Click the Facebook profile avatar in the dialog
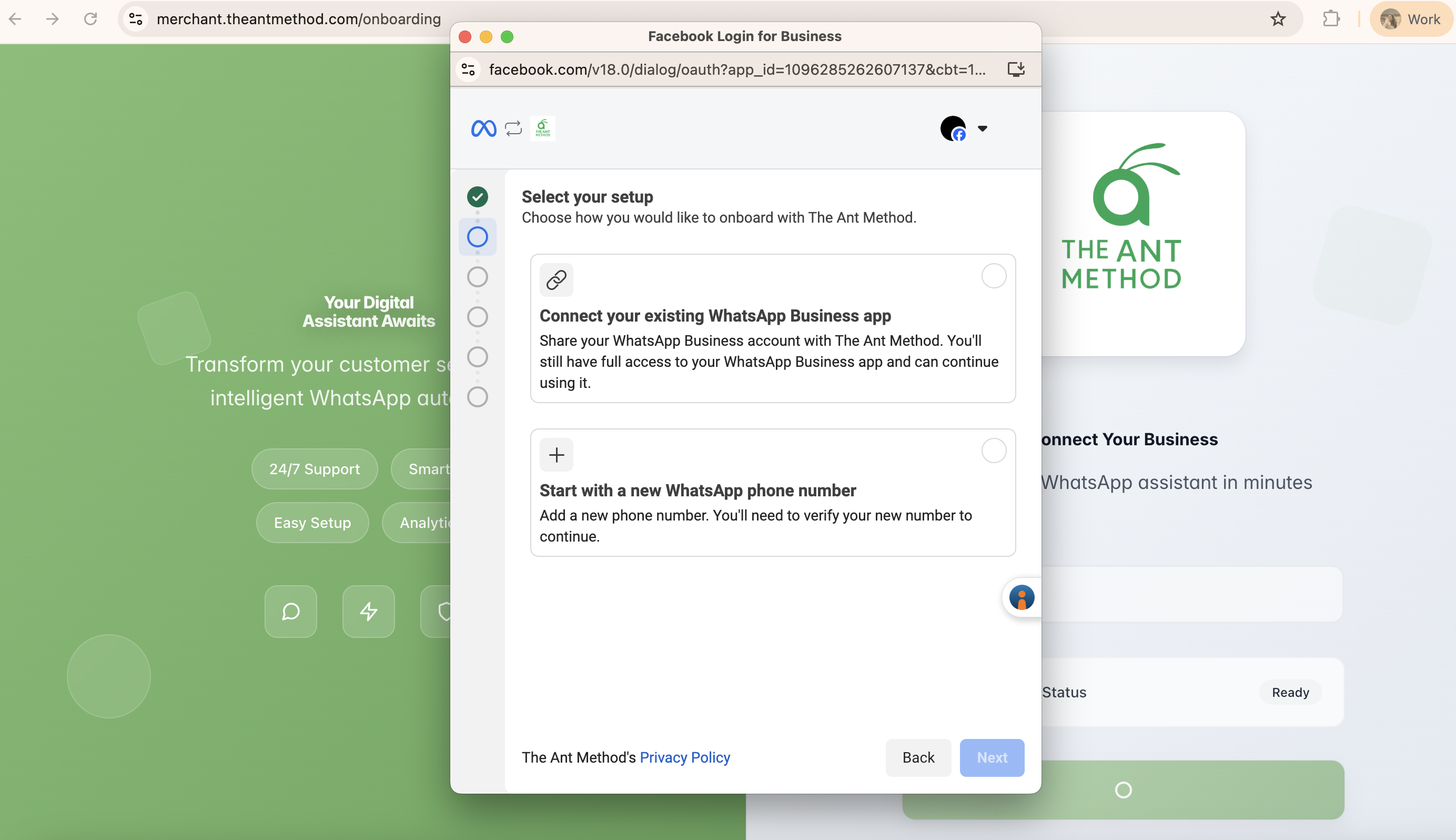Image resolution: width=1456 pixels, height=840 pixels. pos(953,128)
